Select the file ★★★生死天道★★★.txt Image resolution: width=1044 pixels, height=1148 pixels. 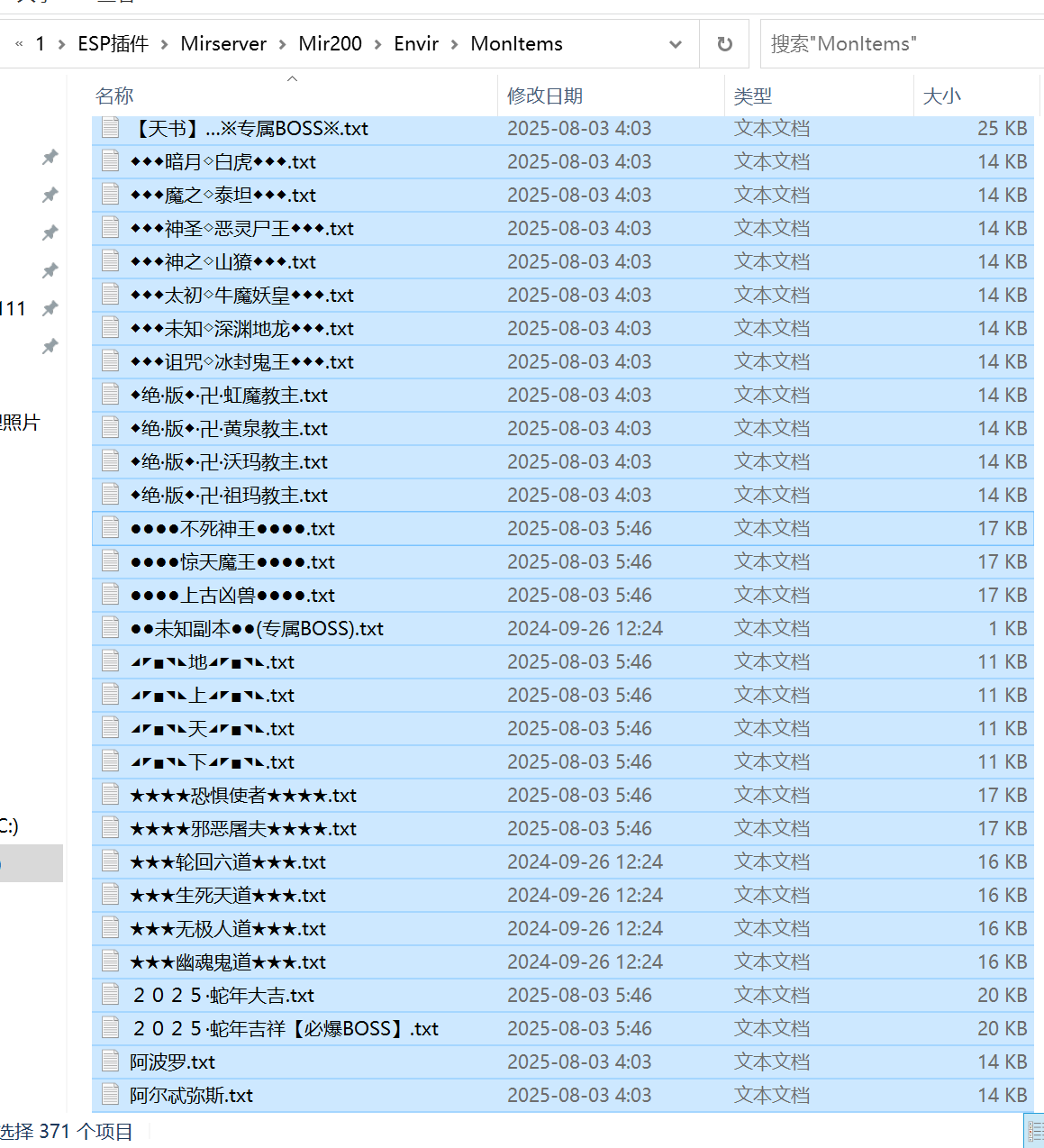pyautogui.click(x=563, y=895)
